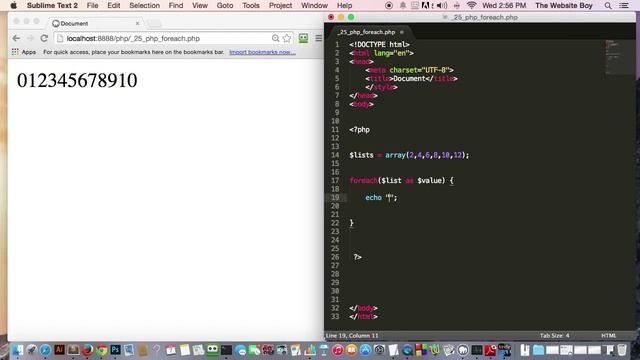Viewport: 640px width, 360px height.
Task: Launch Photoshop from the Dock
Action: [x=115, y=350]
